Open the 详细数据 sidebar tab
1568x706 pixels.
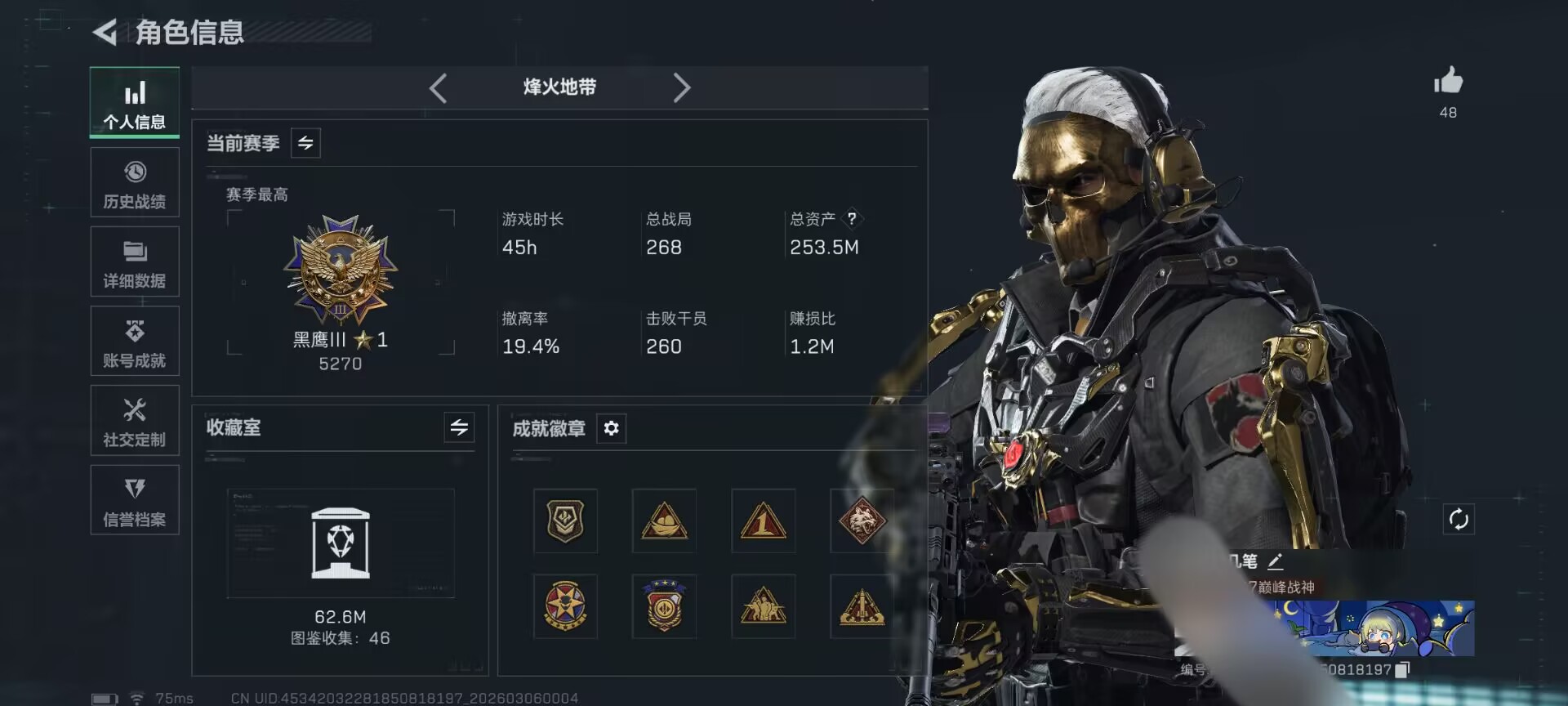coord(135,262)
